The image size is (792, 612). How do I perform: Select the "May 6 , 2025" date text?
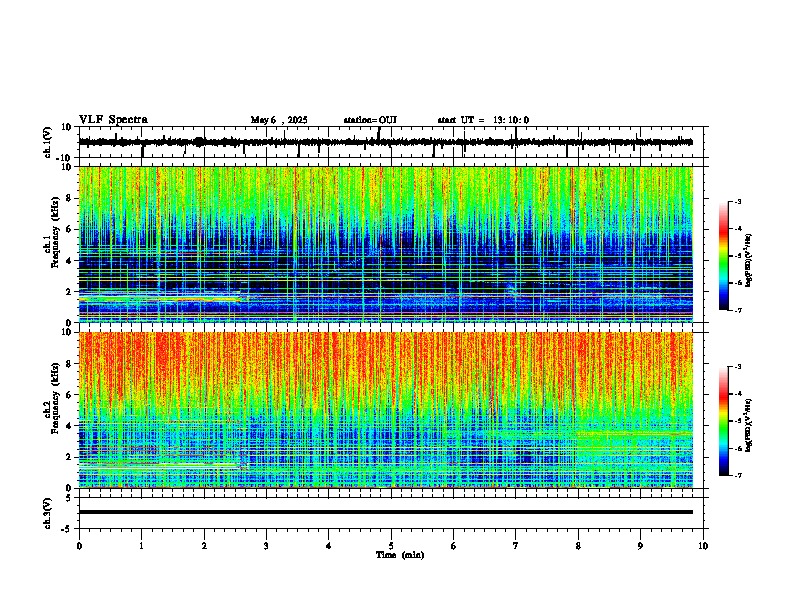(279, 120)
